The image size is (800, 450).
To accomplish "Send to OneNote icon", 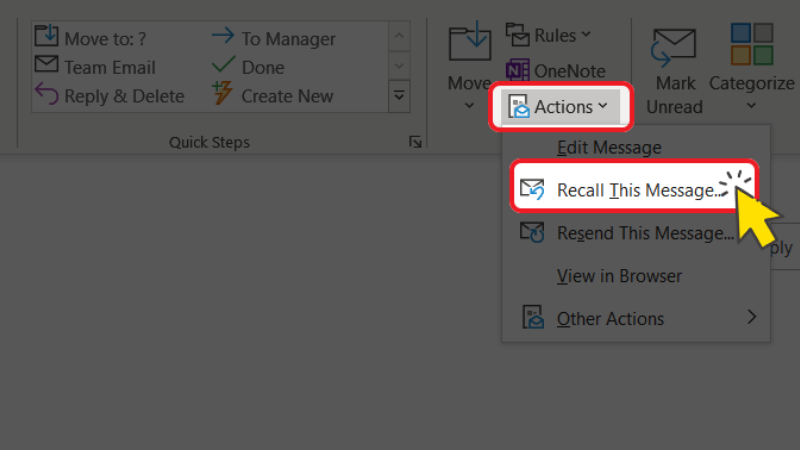I will [x=518, y=70].
